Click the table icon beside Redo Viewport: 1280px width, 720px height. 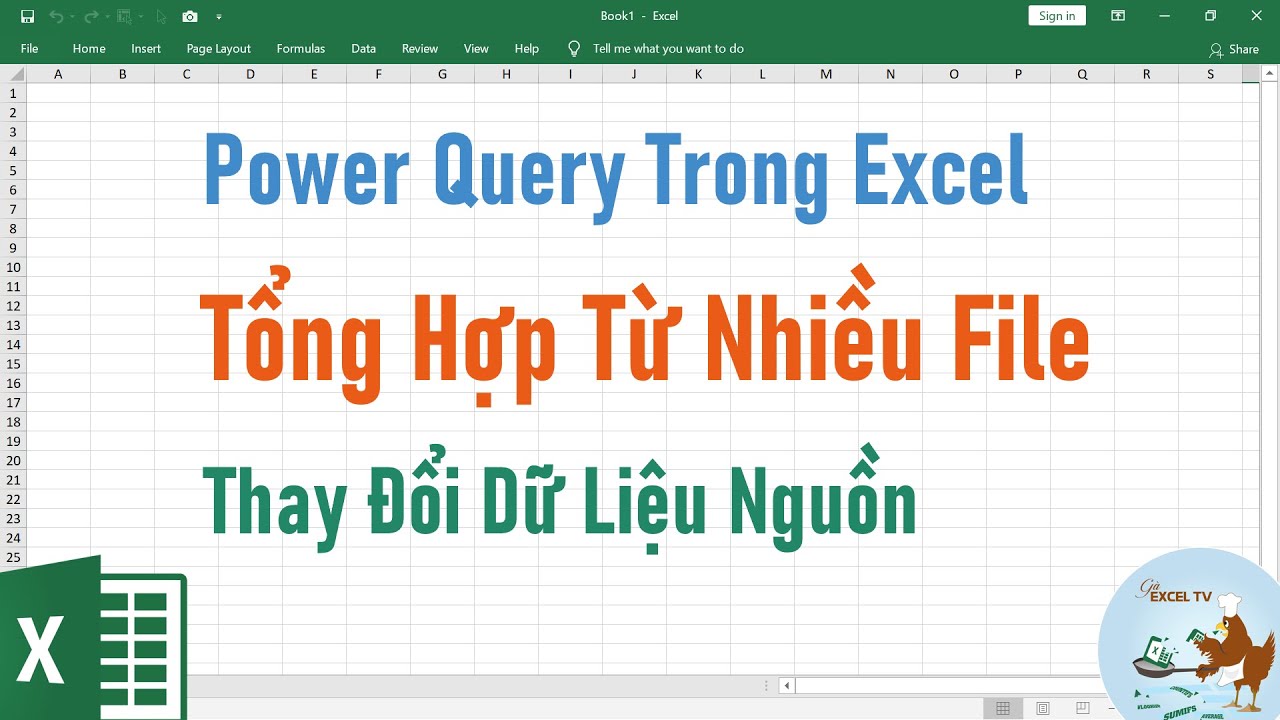124,16
